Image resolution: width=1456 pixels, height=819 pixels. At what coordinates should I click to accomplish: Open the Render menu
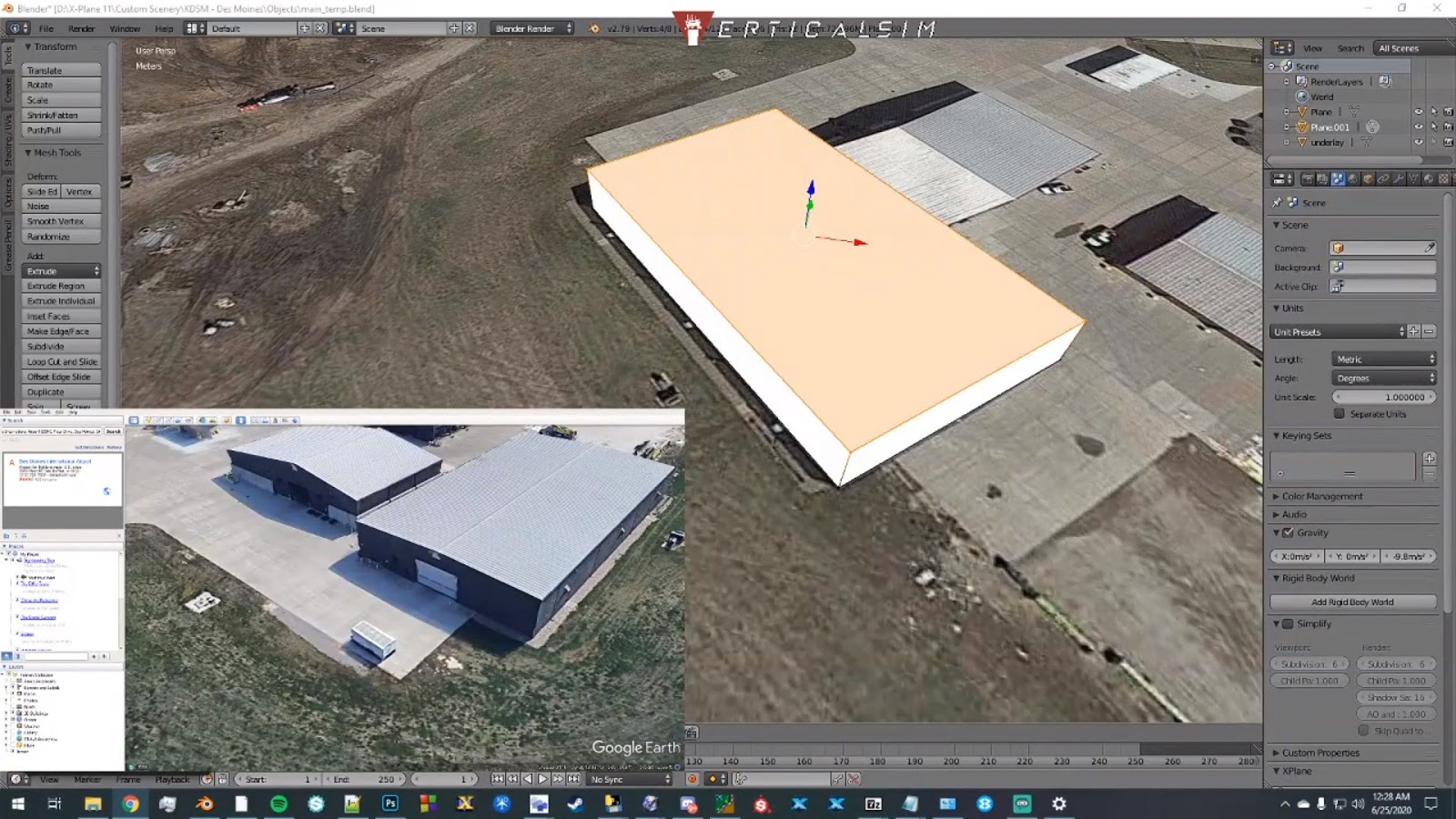tap(81, 28)
